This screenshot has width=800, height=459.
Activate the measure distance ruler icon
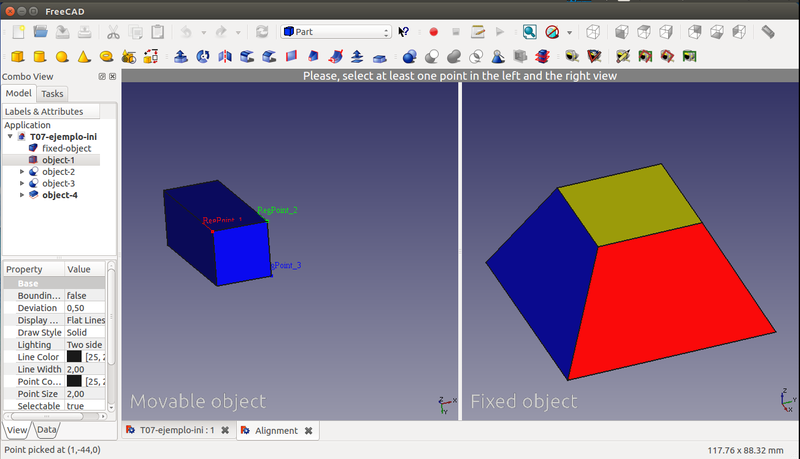click(768, 32)
